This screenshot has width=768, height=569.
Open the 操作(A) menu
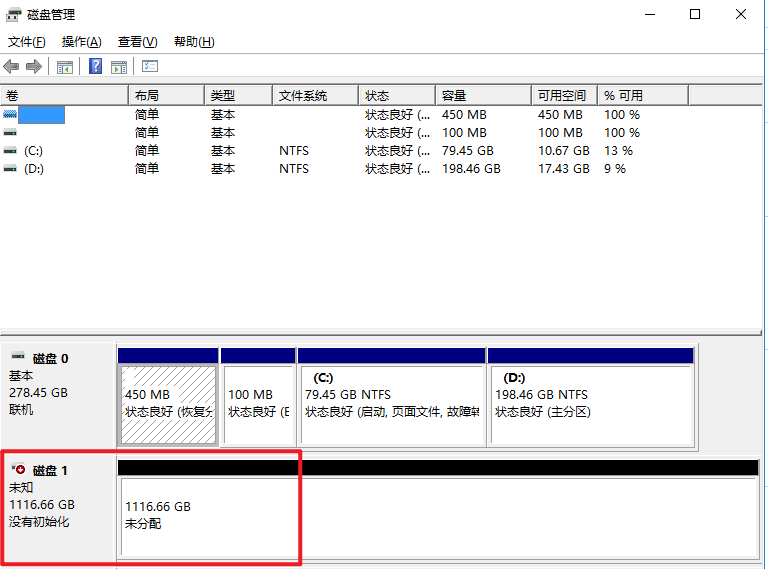coord(81,42)
